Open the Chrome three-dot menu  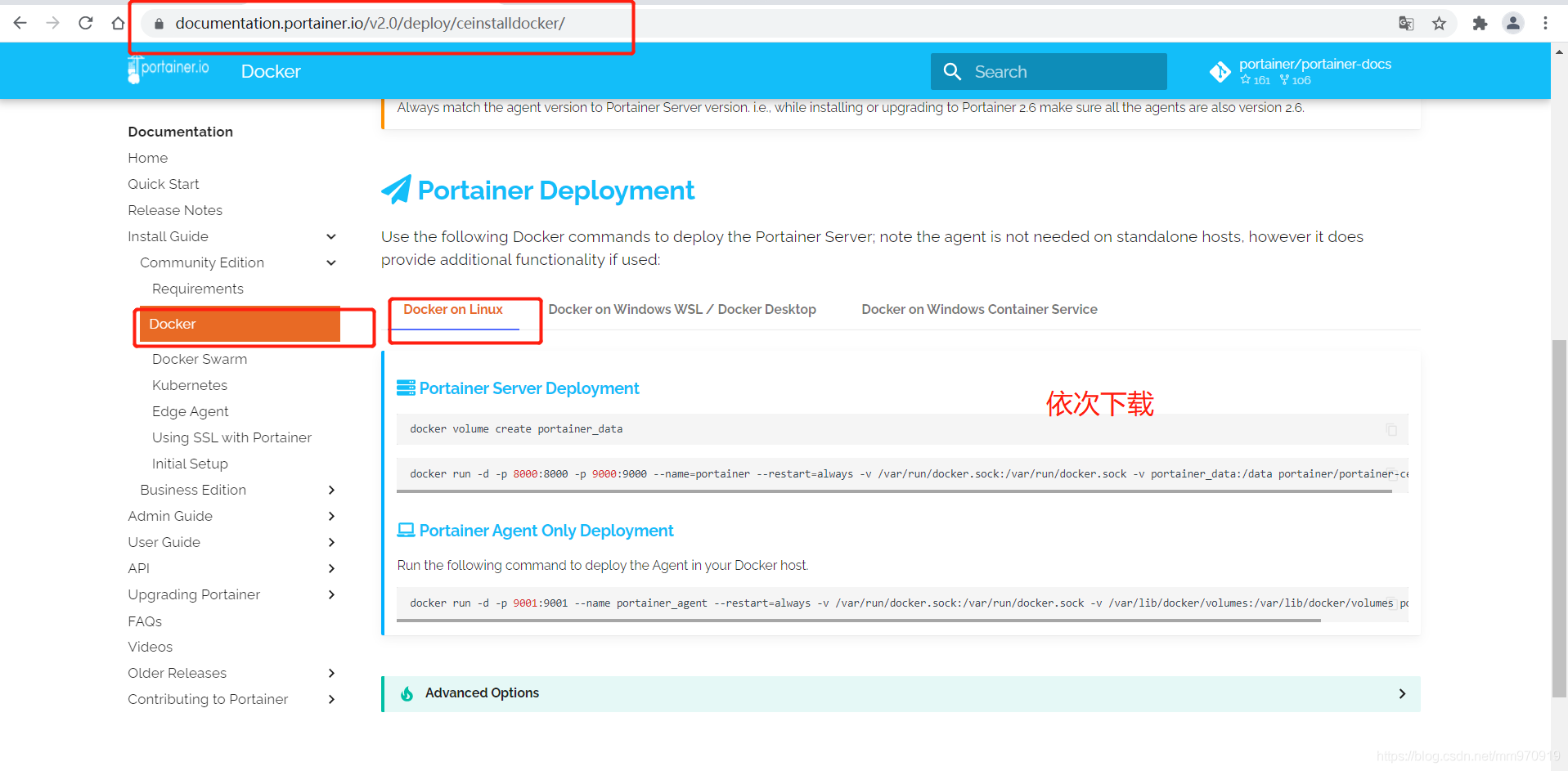[1545, 24]
